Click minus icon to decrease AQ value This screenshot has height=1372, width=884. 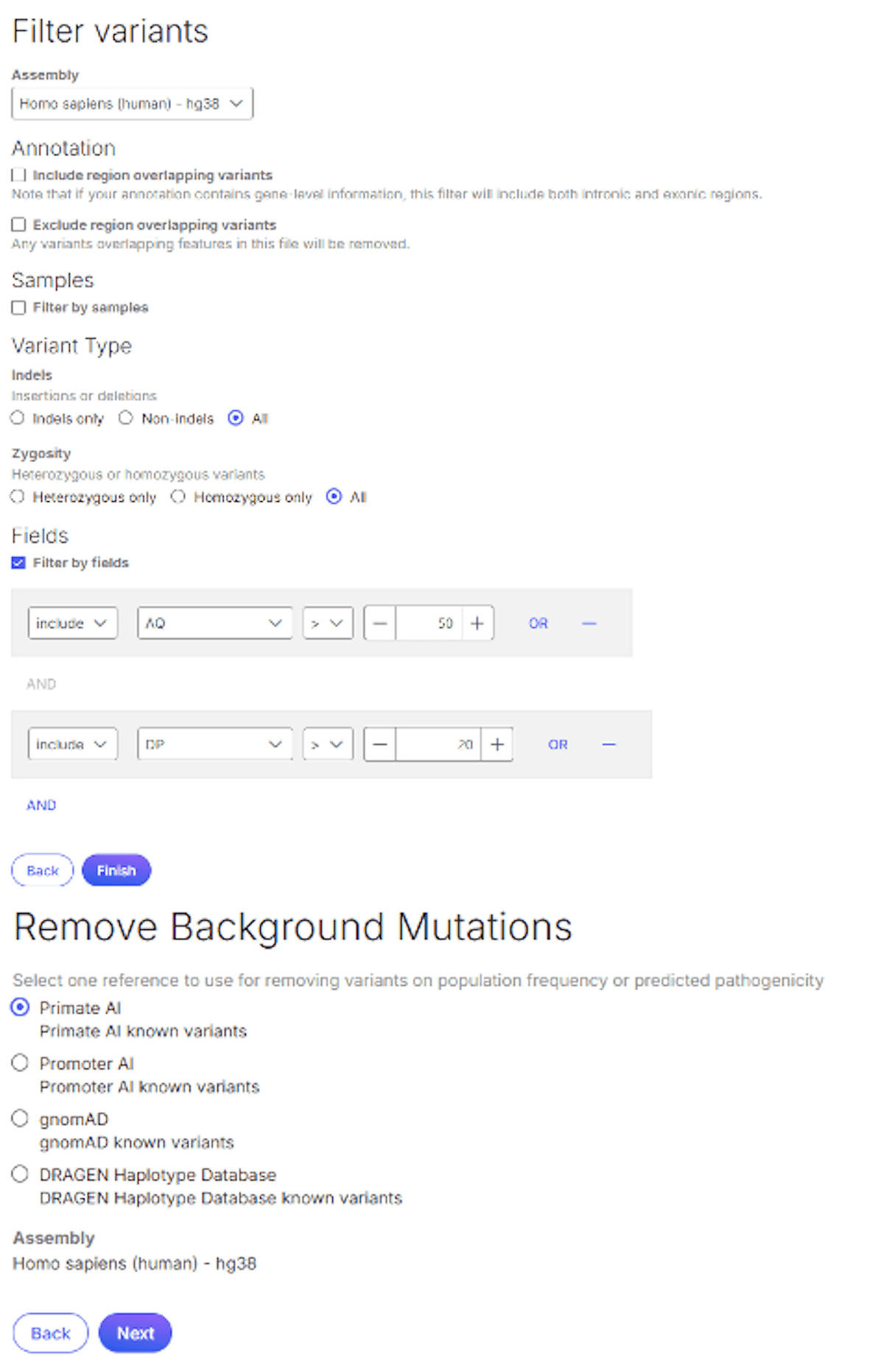point(380,623)
